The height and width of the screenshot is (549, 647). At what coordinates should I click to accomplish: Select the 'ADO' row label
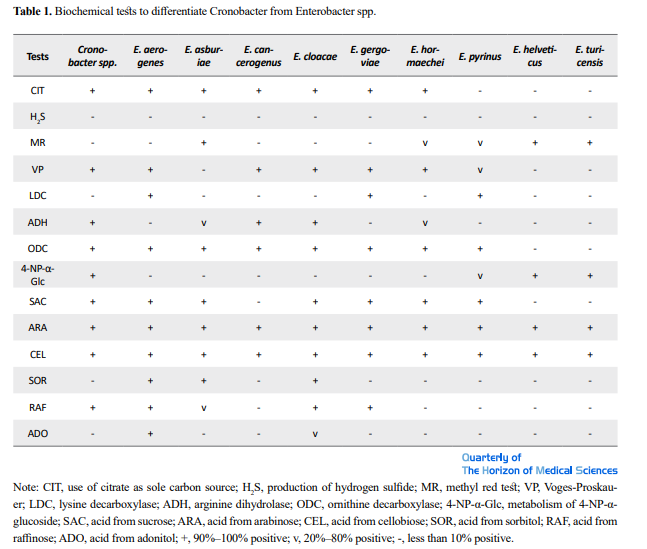[x=38, y=434]
